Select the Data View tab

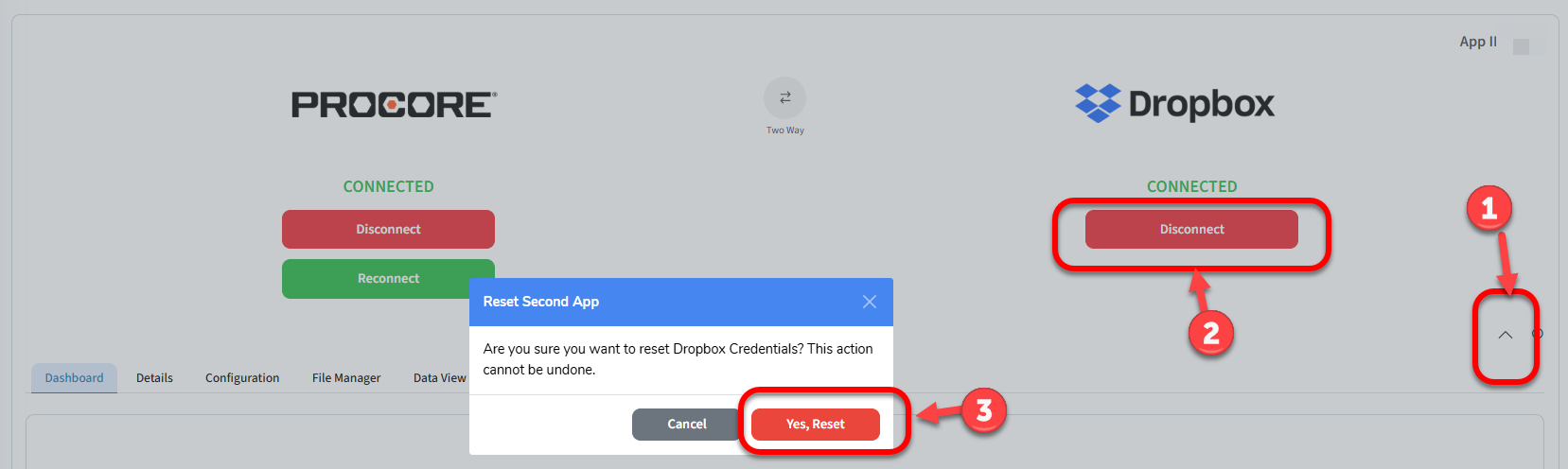click(x=439, y=378)
